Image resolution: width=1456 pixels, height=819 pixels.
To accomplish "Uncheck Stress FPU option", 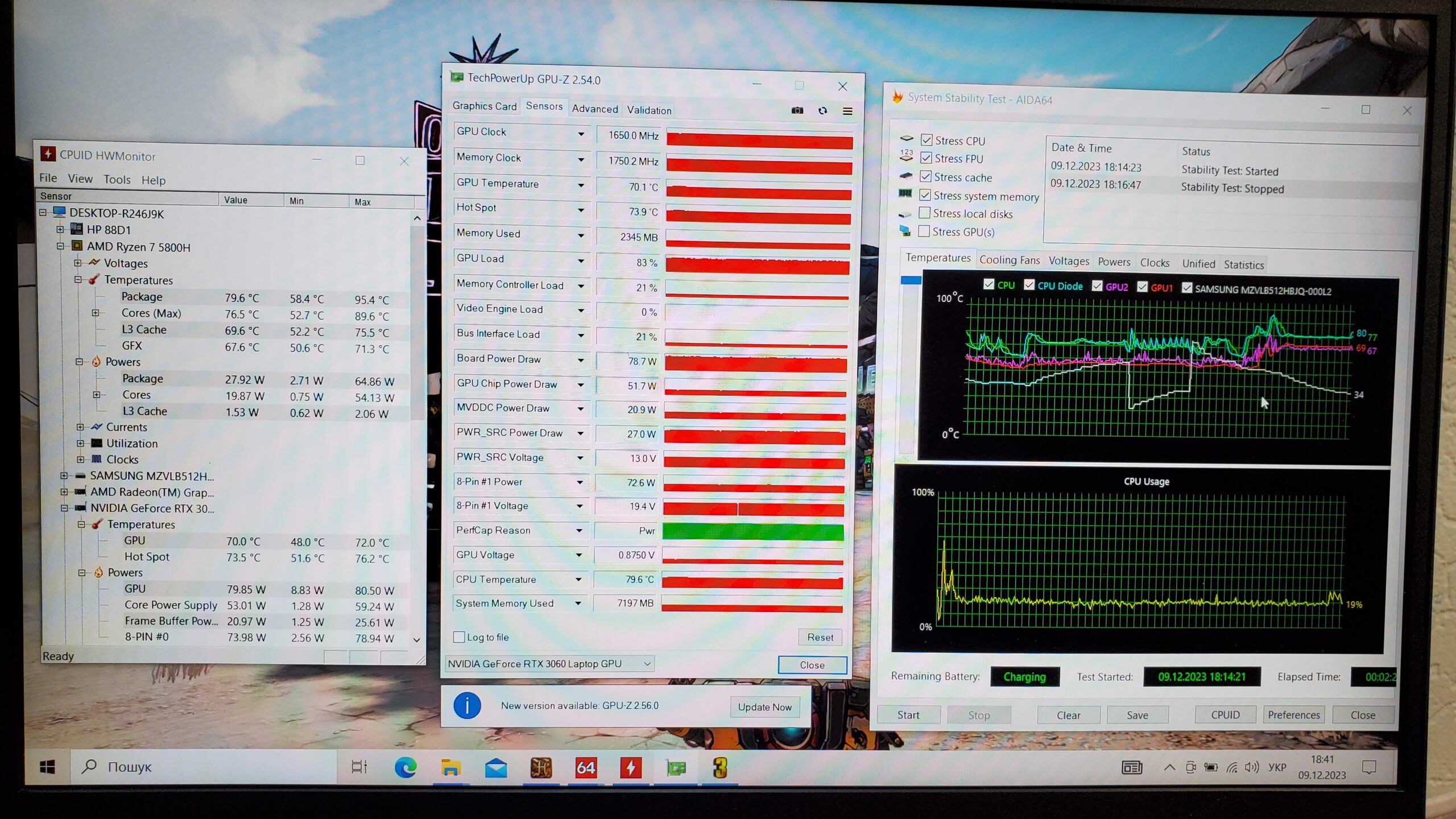I will 926,158.
